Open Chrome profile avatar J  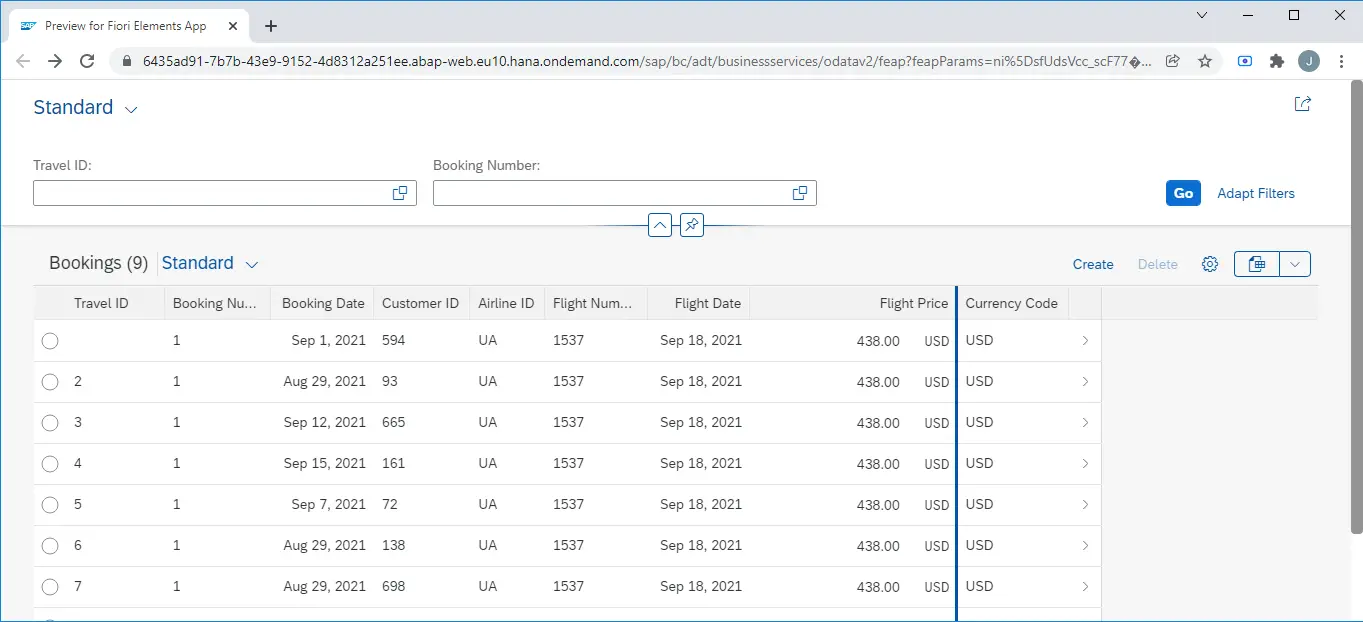(1308, 61)
